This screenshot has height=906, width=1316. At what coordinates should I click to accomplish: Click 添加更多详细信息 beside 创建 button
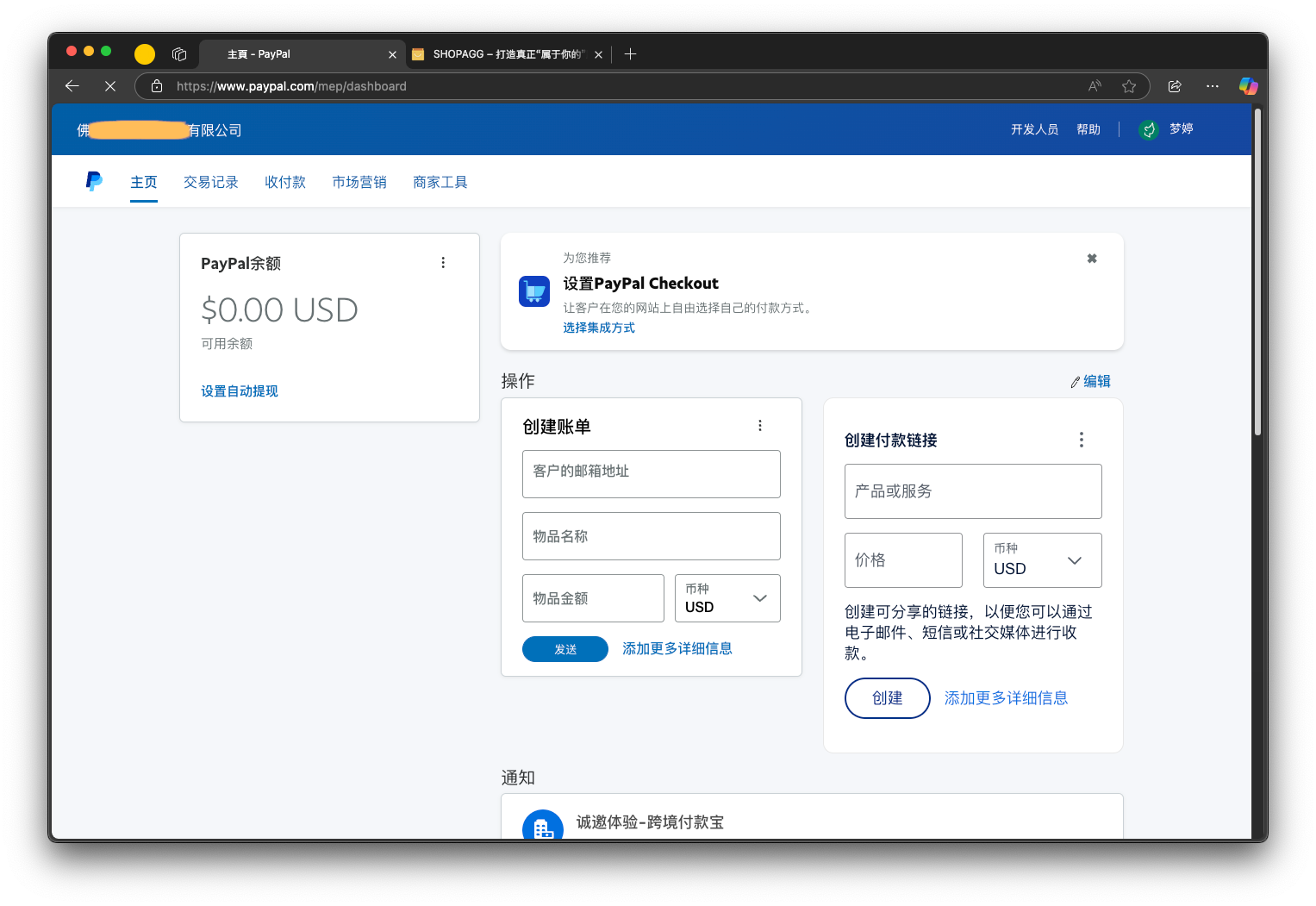(x=1007, y=698)
